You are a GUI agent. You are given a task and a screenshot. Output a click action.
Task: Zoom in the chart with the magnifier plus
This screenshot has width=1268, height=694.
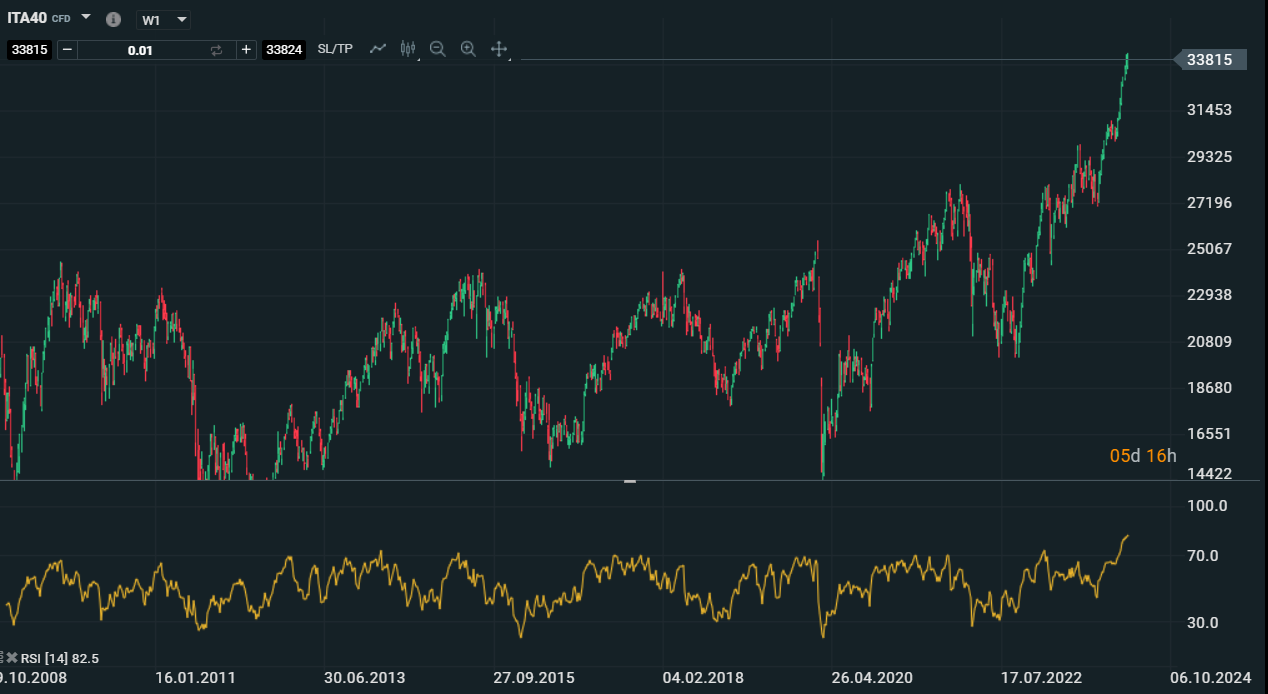tap(468, 49)
